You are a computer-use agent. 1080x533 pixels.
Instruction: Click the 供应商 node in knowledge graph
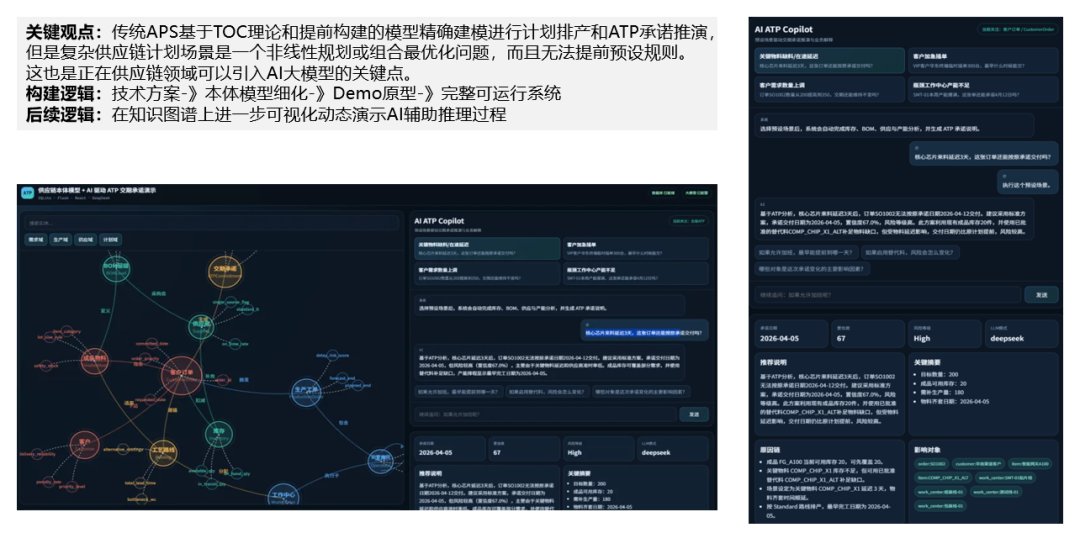(x=201, y=325)
